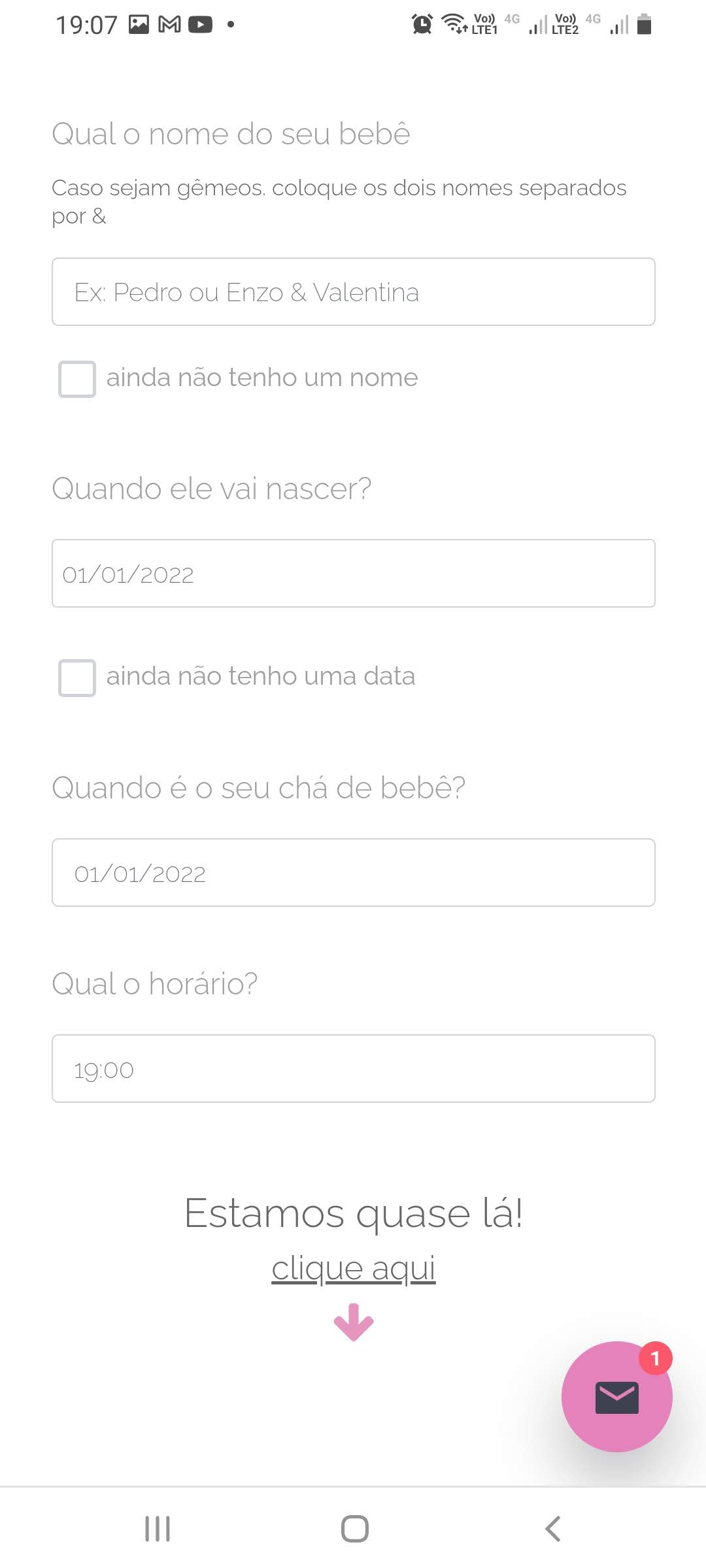The height and width of the screenshot is (1568, 706).
Task: Tap the gallery image notification icon
Action: [x=139, y=25]
